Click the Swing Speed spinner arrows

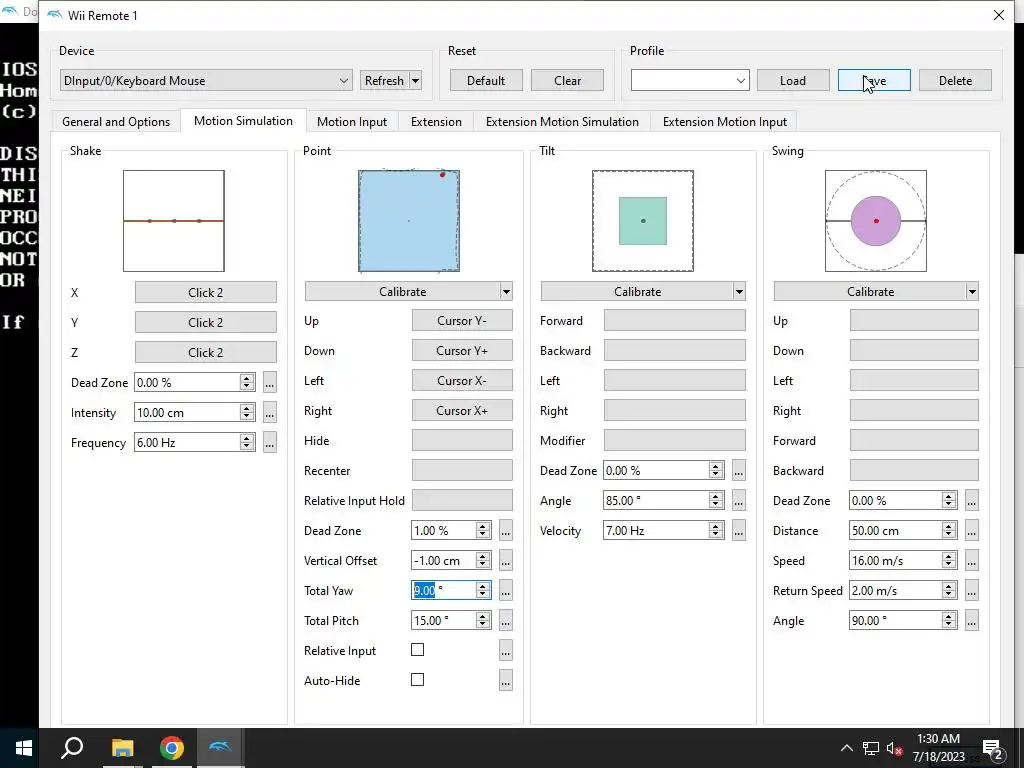click(949, 561)
